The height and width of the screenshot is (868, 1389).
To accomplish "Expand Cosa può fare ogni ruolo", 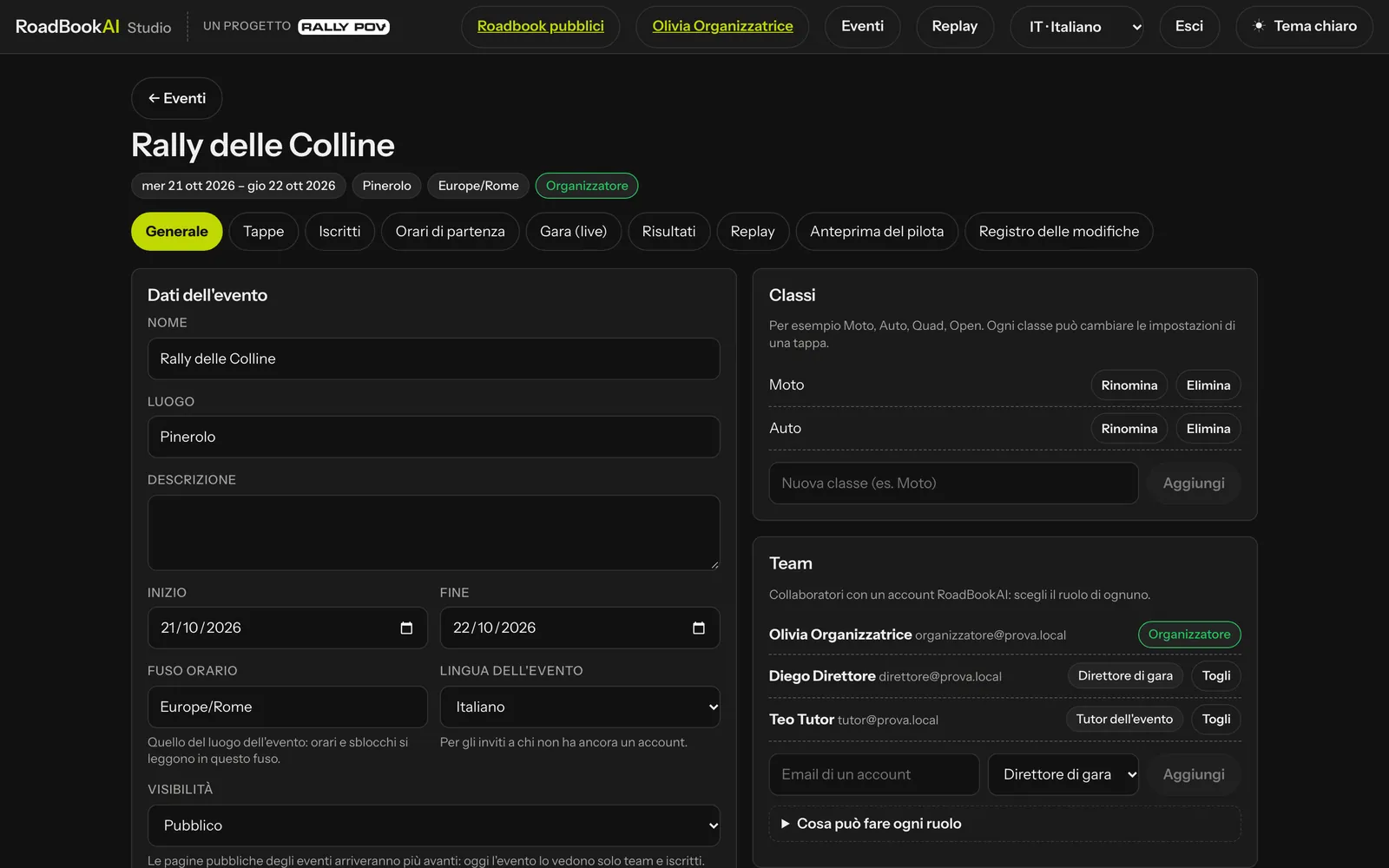I will coord(1004,824).
